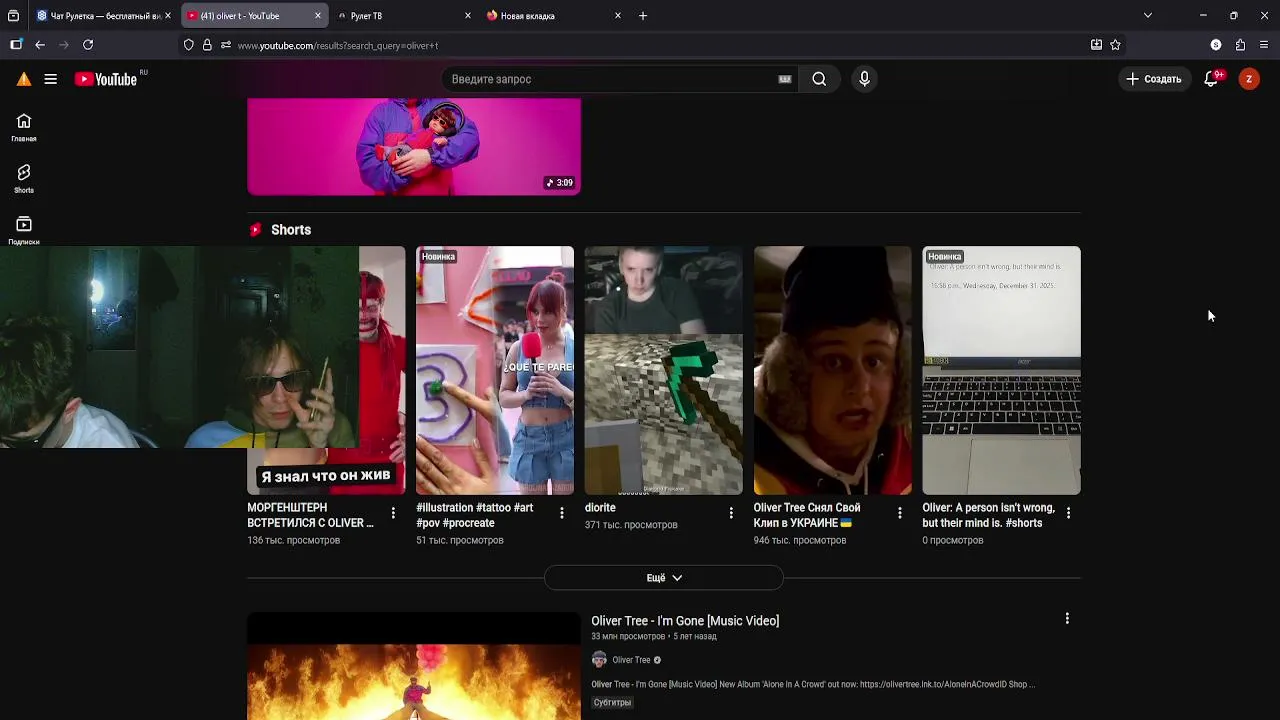The height and width of the screenshot is (720, 1280).
Task: Play the I'm Gone fire thumbnail
Action: click(414, 666)
